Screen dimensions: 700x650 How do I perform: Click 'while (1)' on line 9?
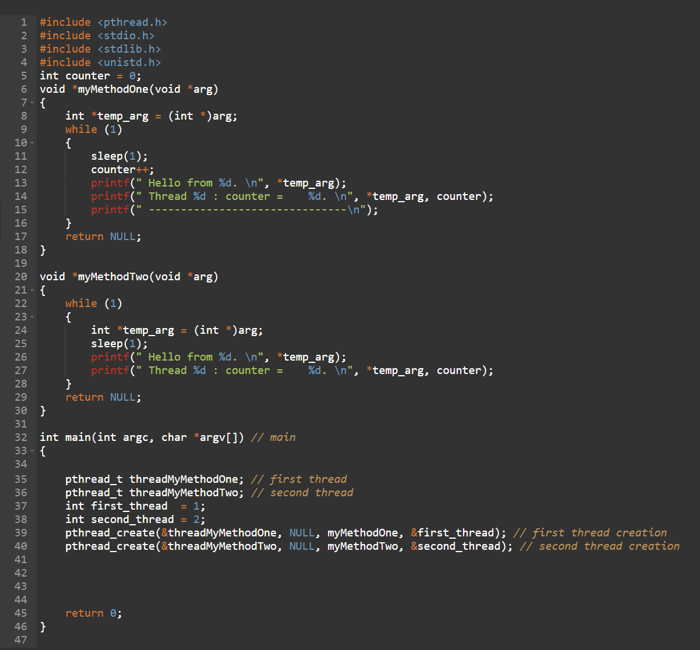click(94, 129)
